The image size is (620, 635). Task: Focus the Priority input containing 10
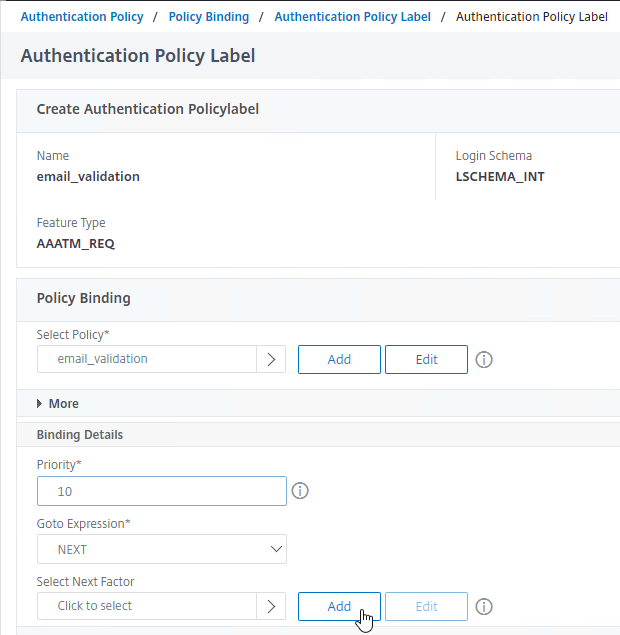162,491
